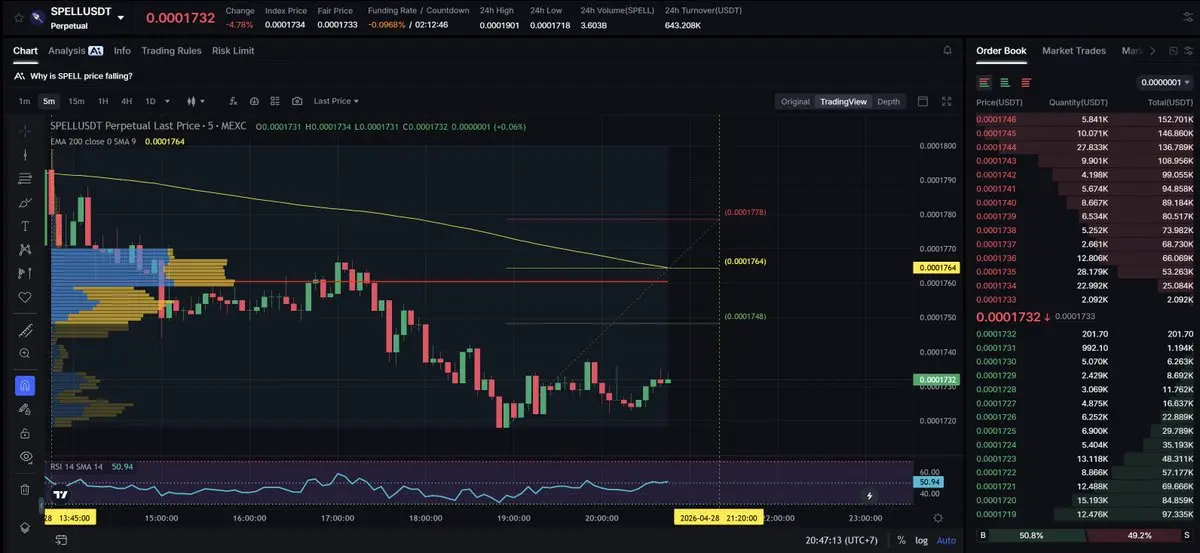Select the trend line drawing tool
This screenshot has height=553, width=1200.
(x=25, y=155)
